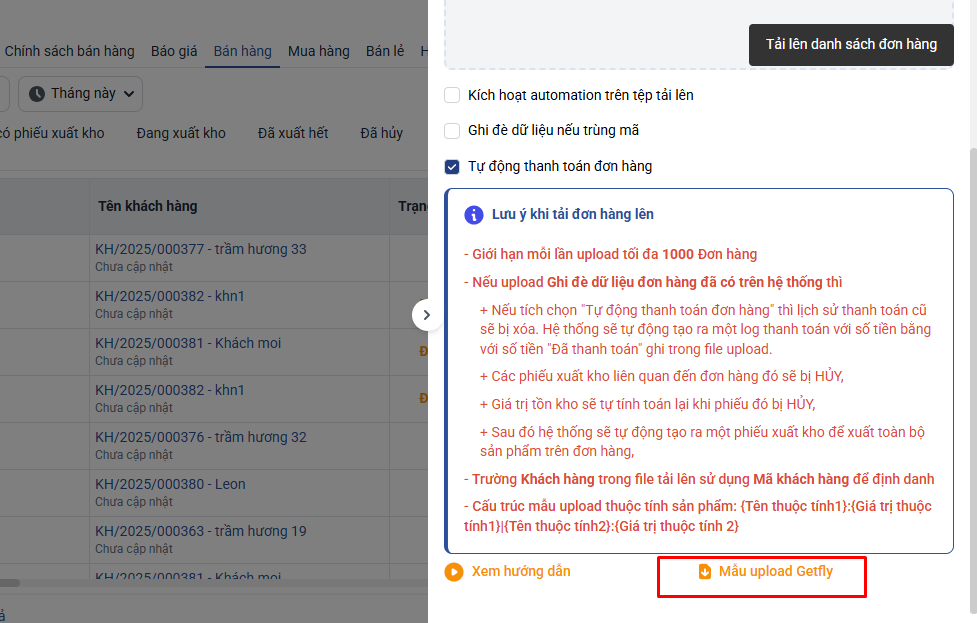Viewport: 977px width, 623px height.
Task: Select the Bán lẻ tab
Action: pos(385,51)
